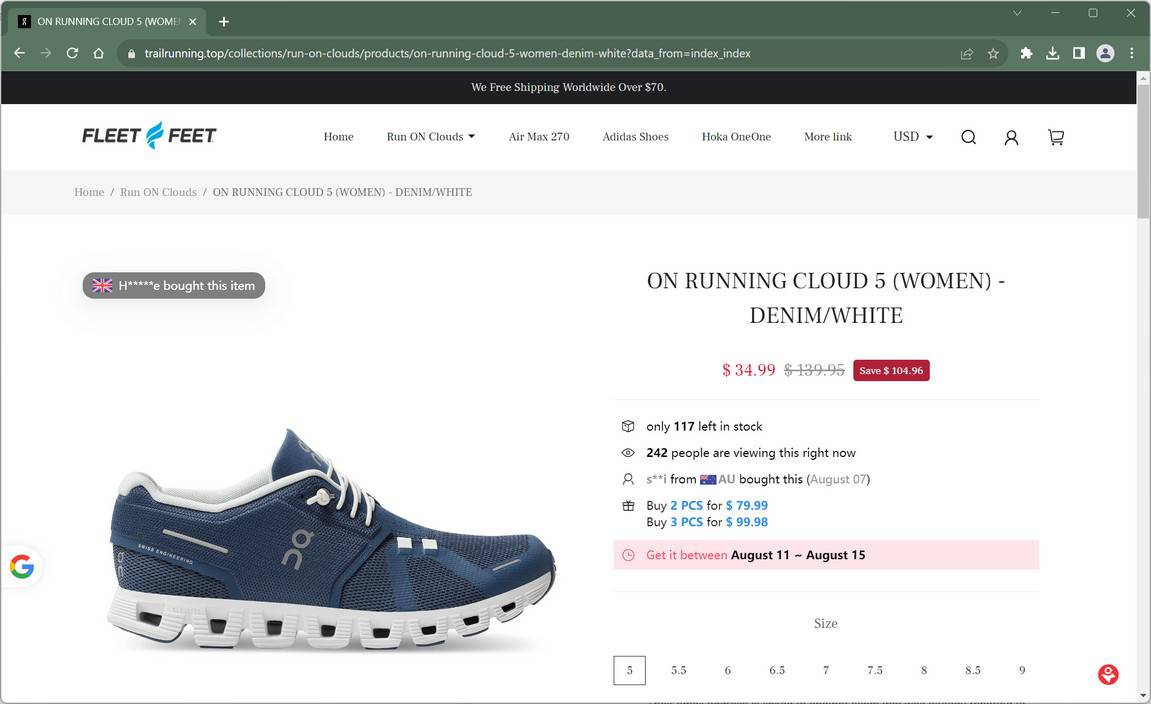Click the browser forward arrow
Image resolution: width=1151 pixels, height=704 pixels.
(46, 53)
